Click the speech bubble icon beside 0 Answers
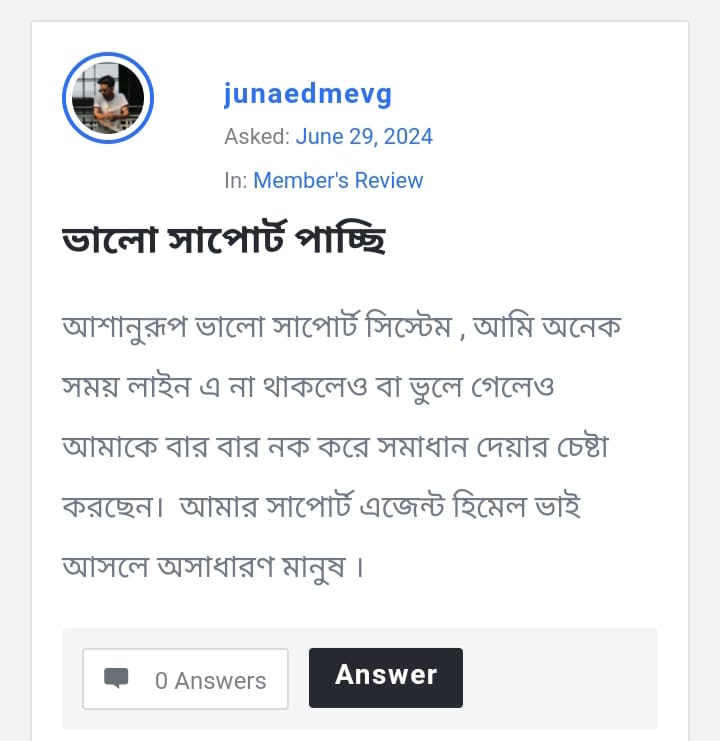 pyautogui.click(x=117, y=679)
